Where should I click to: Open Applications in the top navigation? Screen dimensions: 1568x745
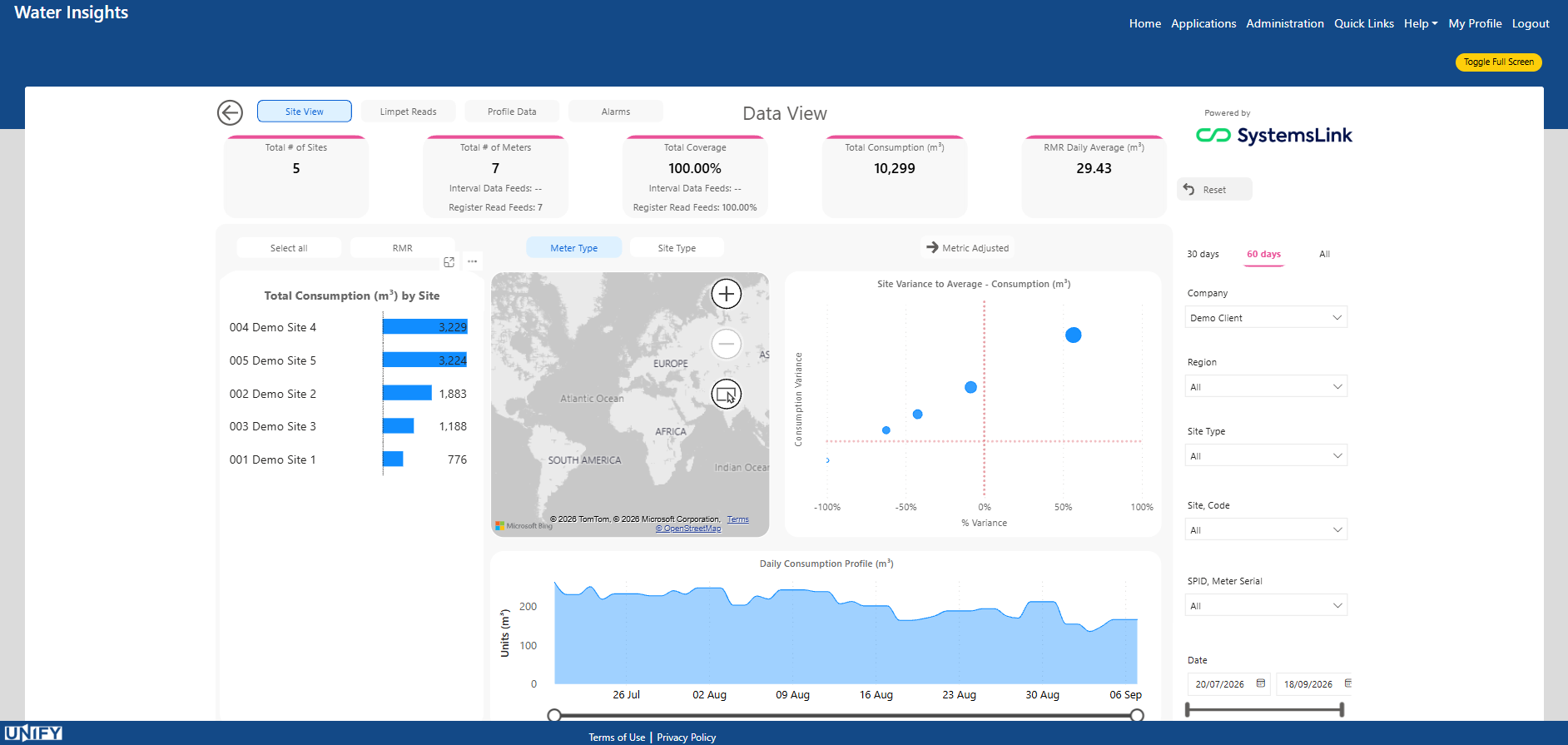point(1203,23)
